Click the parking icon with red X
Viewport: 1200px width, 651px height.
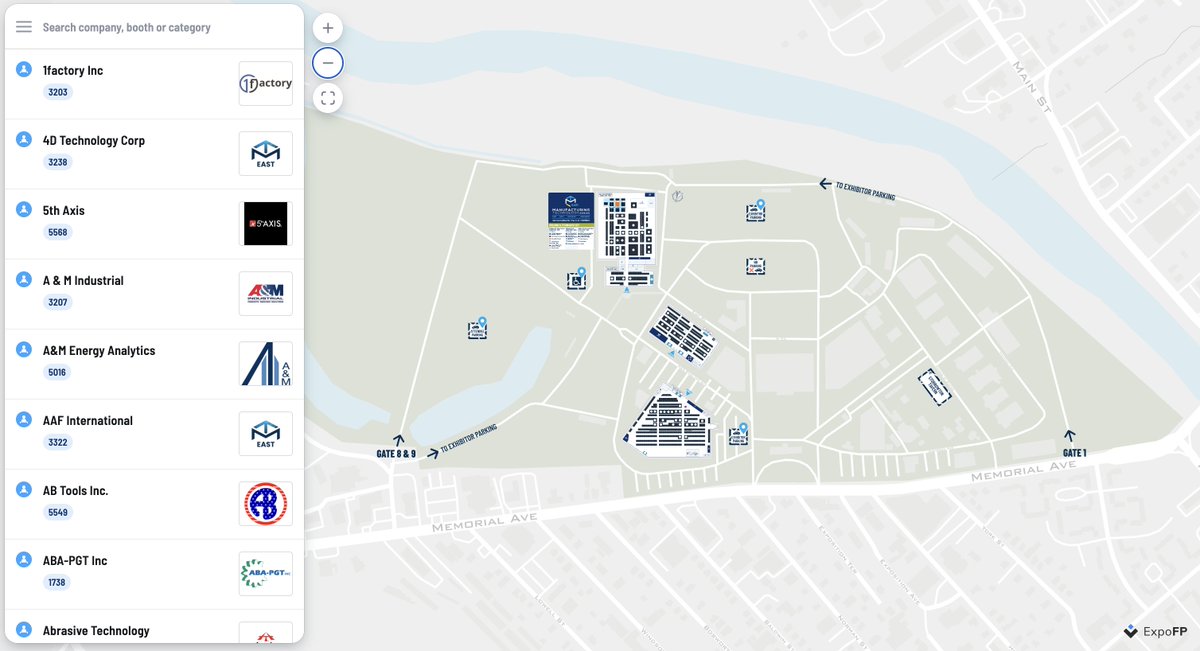pos(755,266)
